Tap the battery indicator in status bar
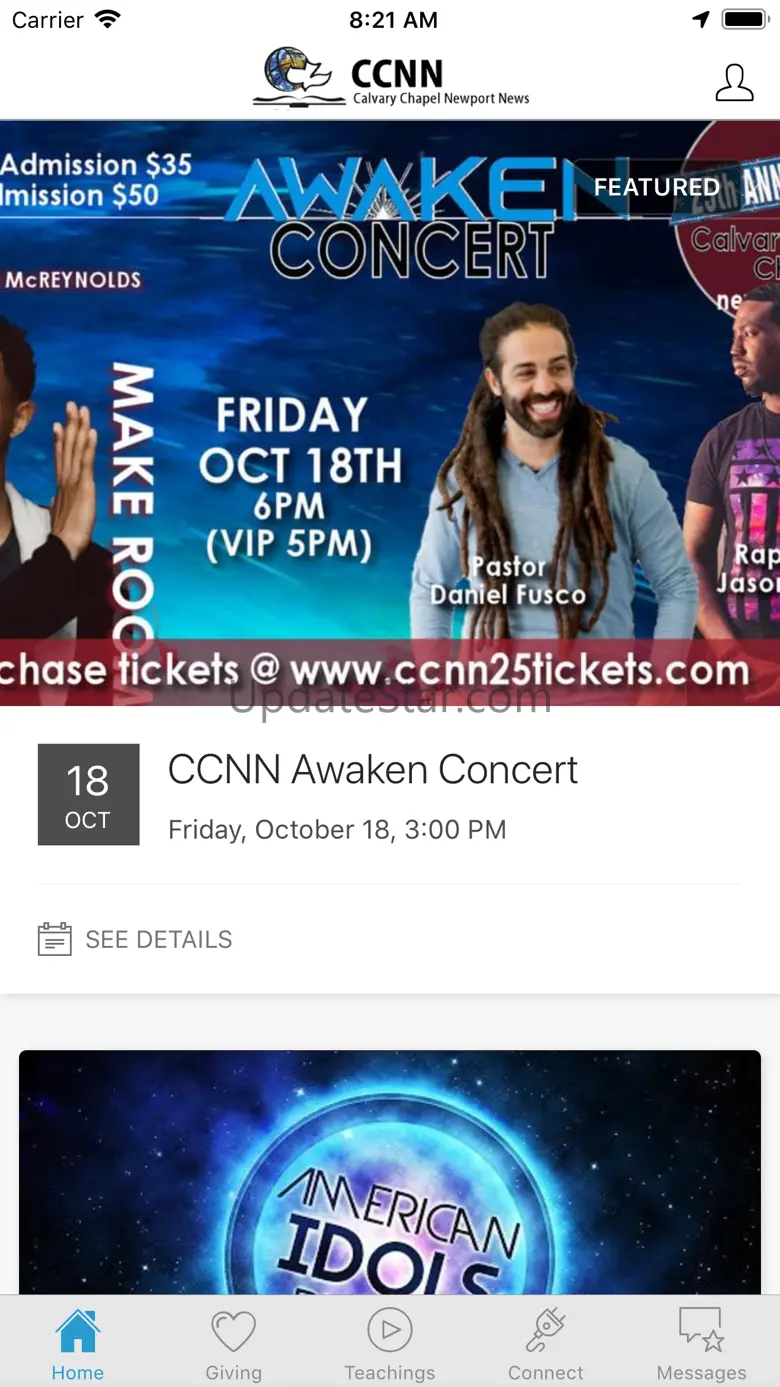 (745, 20)
